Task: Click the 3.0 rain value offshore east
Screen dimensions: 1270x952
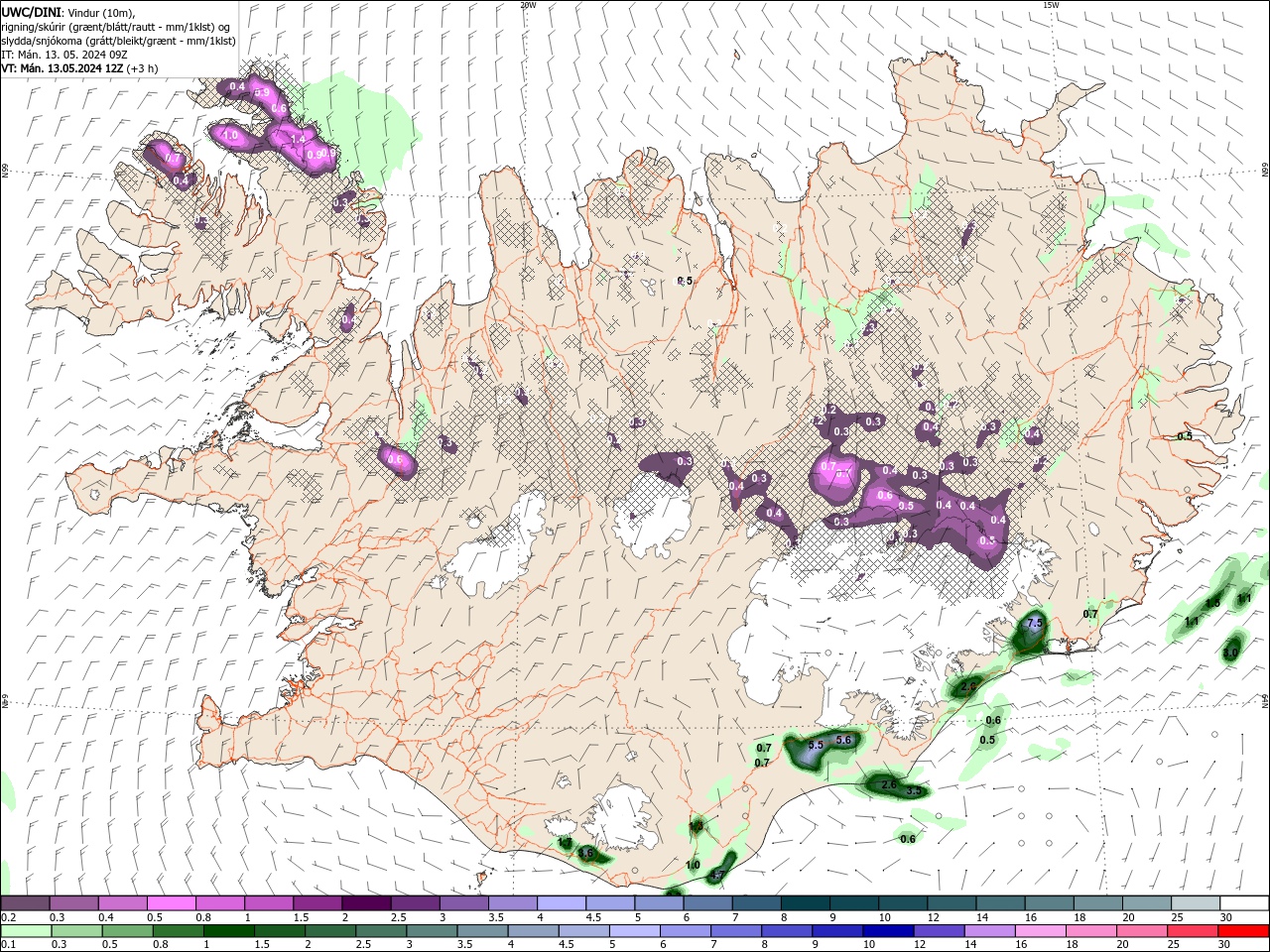Action: pyautogui.click(x=1230, y=654)
